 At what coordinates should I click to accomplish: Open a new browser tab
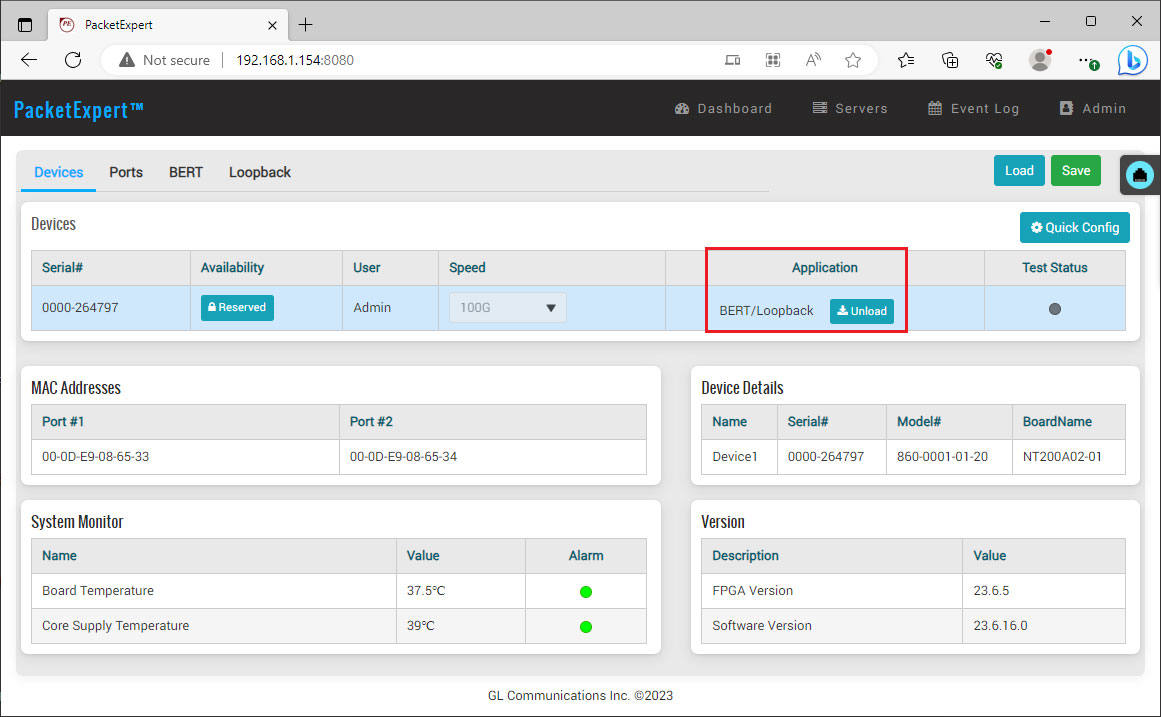(x=305, y=24)
